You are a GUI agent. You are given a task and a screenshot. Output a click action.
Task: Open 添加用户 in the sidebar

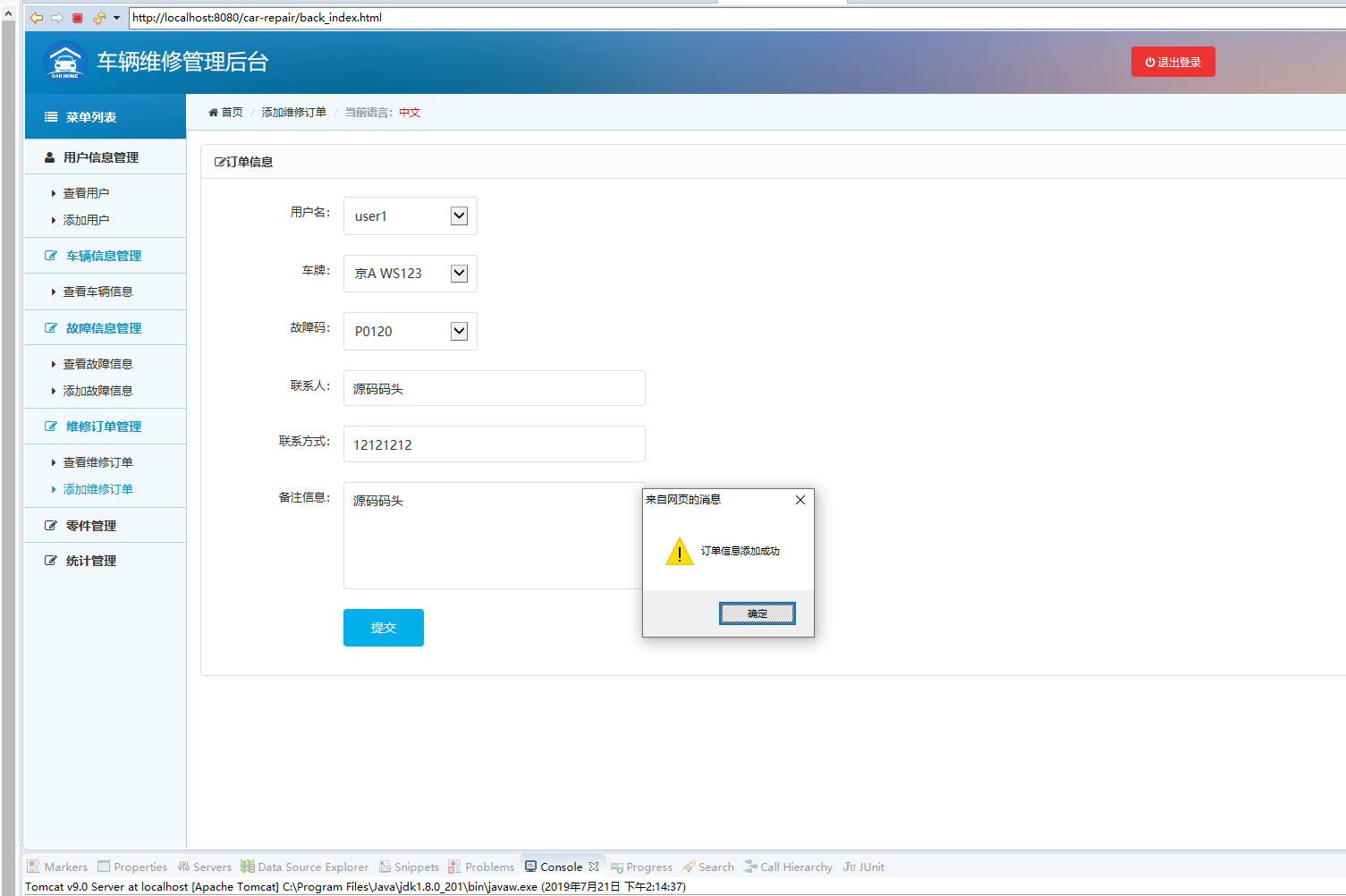click(x=86, y=220)
